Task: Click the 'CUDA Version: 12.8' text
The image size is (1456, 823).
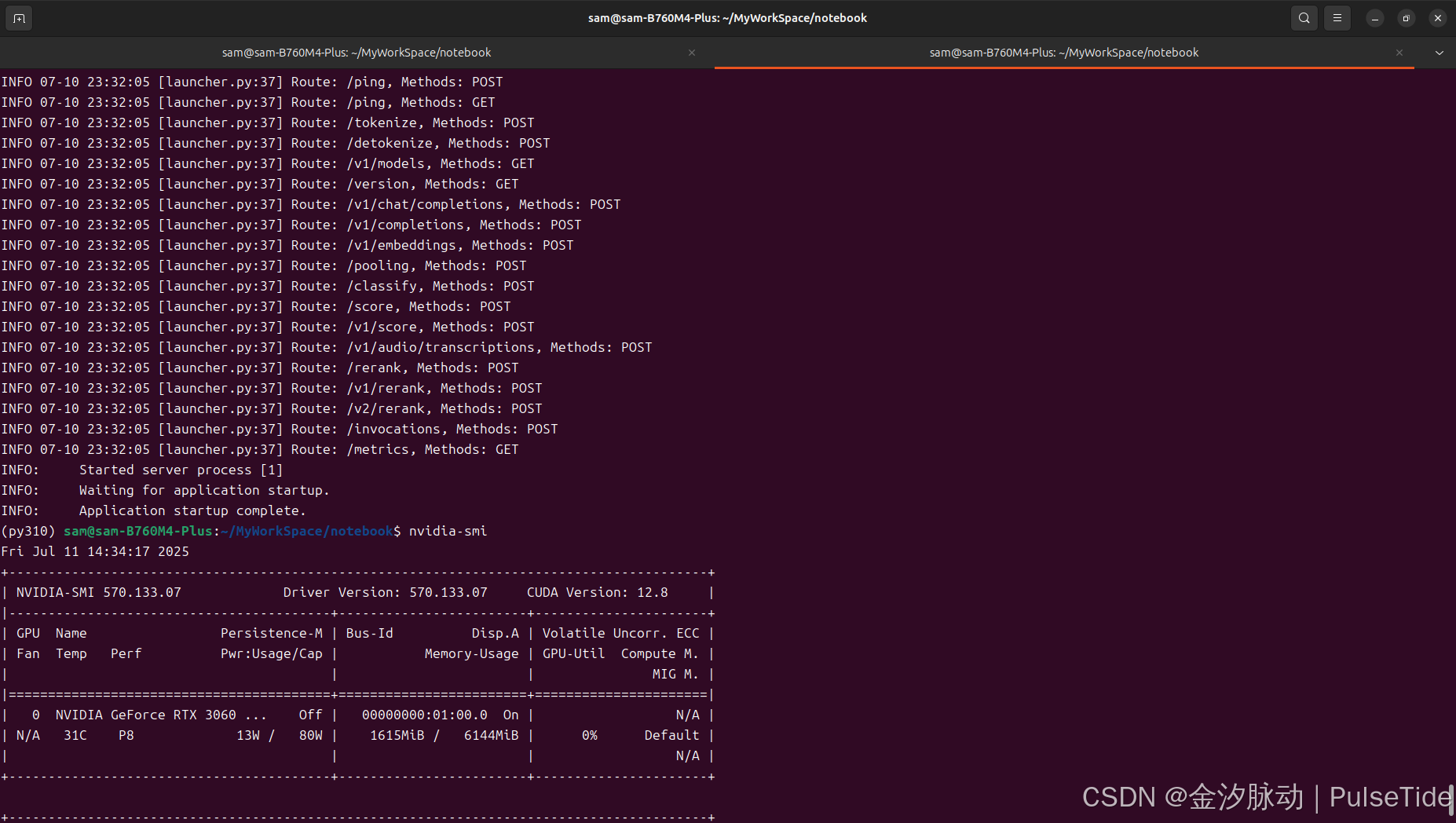Action: click(598, 592)
